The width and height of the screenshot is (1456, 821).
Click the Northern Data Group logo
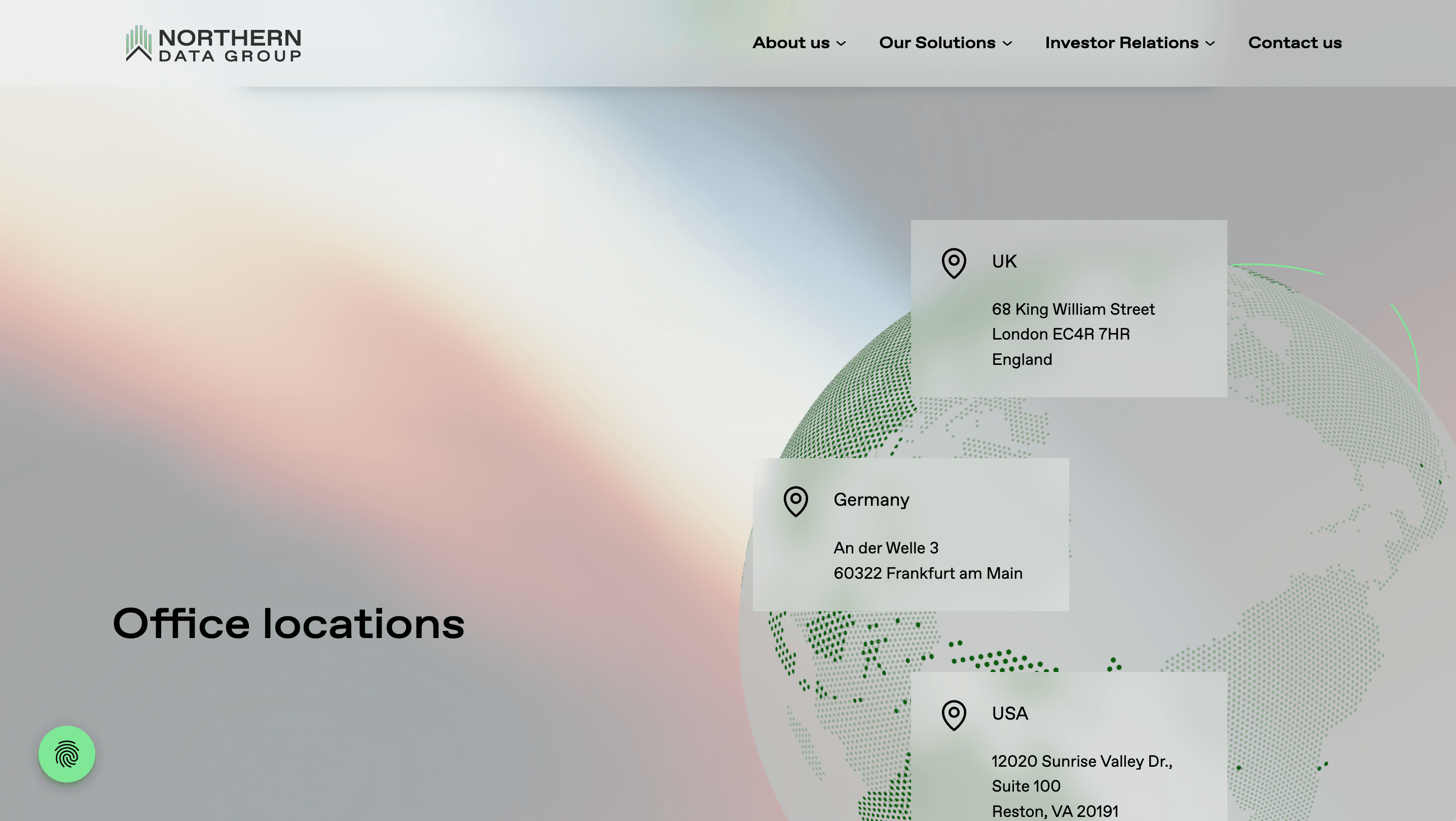213,44
